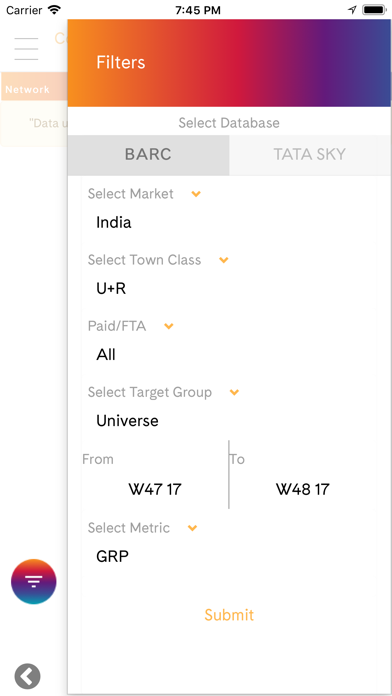Submit the filter selections
Screen dimensions: 392x696
[229, 615]
